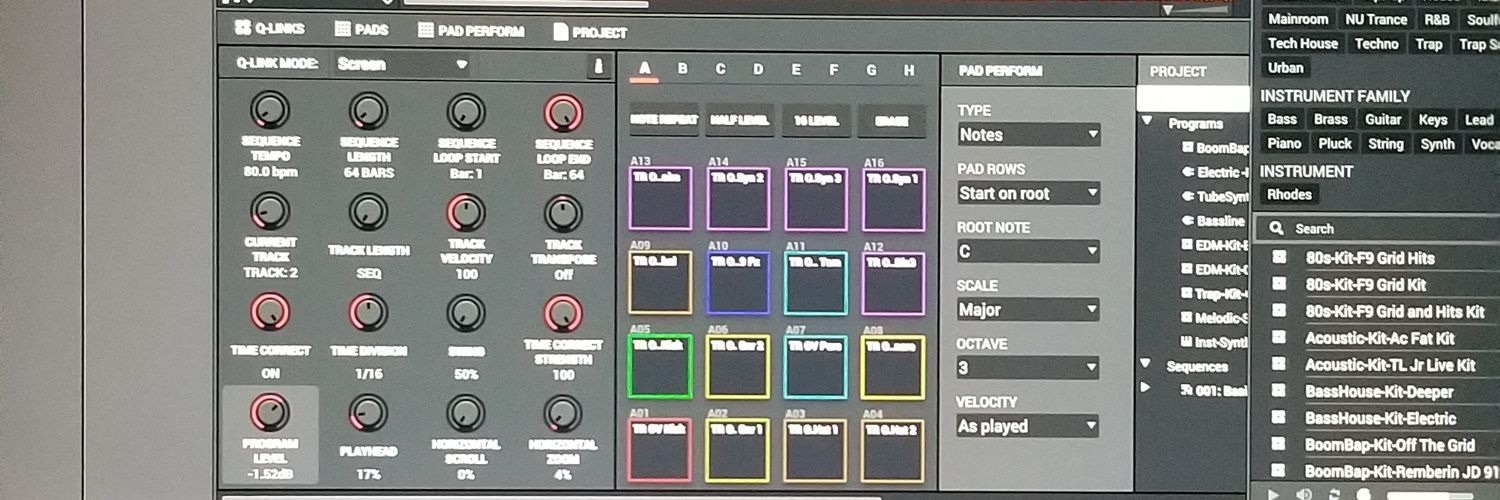
Task: Toggle the Techno genre tag filter
Action: tap(1376, 44)
